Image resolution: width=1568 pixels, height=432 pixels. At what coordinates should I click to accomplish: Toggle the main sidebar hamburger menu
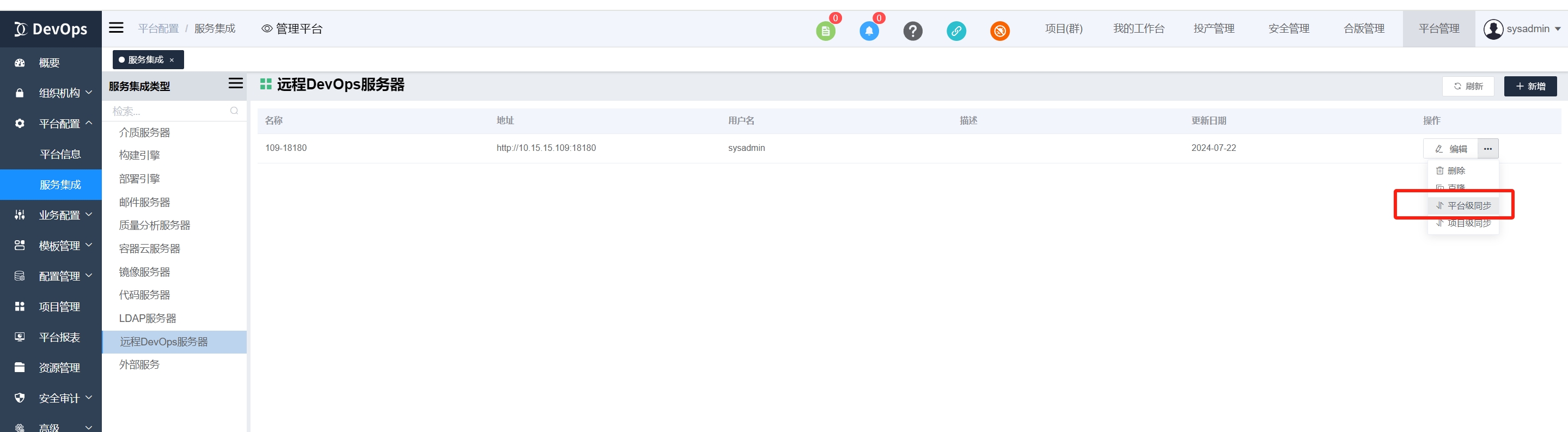click(x=116, y=28)
